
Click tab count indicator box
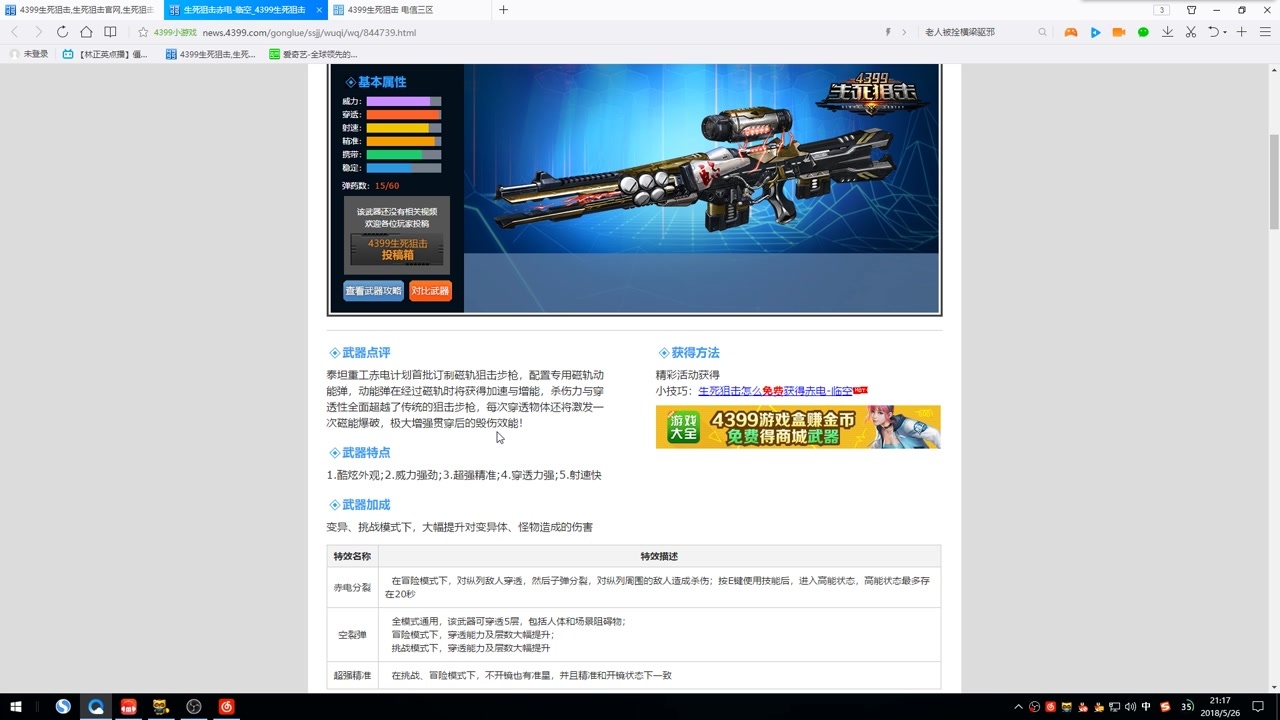(x=1162, y=10)
